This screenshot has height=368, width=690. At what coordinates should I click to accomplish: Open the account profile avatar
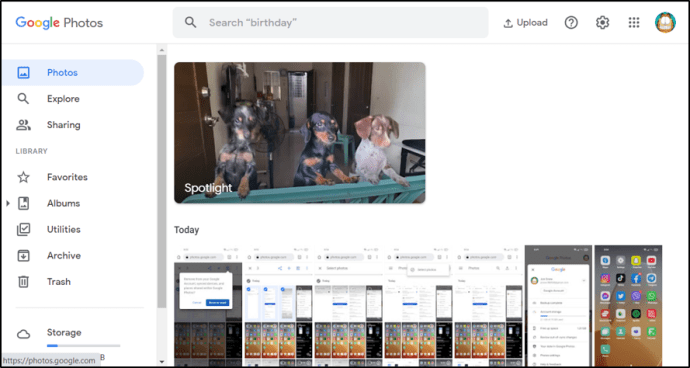point(665,22)
